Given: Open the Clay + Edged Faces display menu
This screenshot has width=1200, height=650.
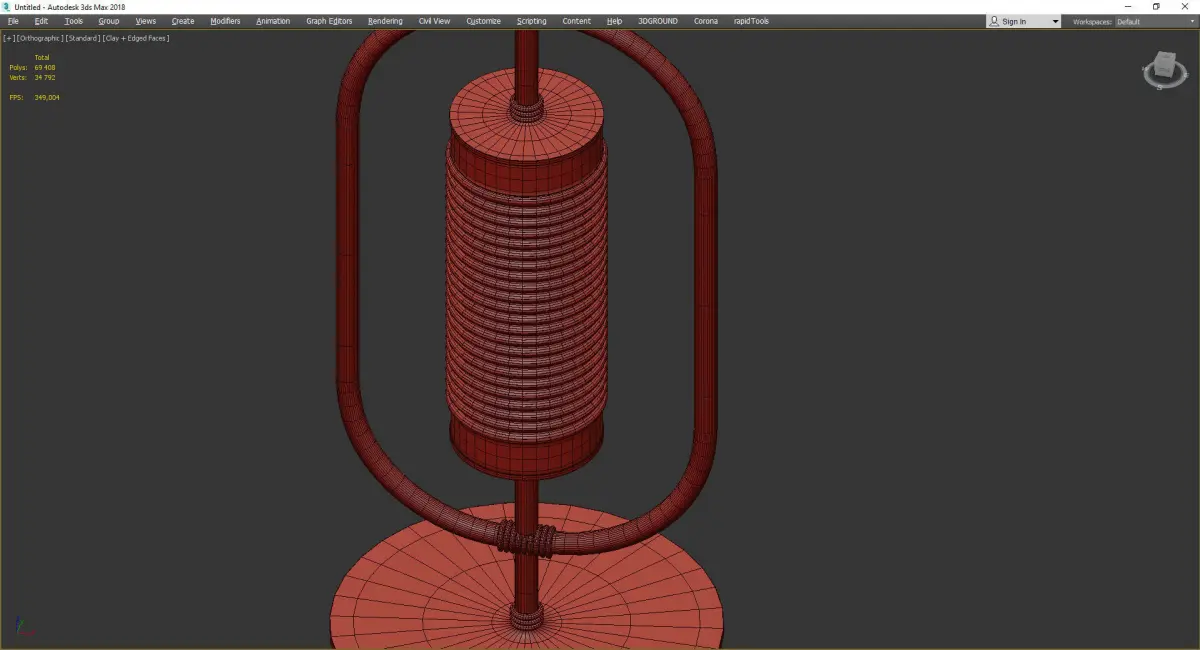Looking at the screenshot, I should [135, 38].
